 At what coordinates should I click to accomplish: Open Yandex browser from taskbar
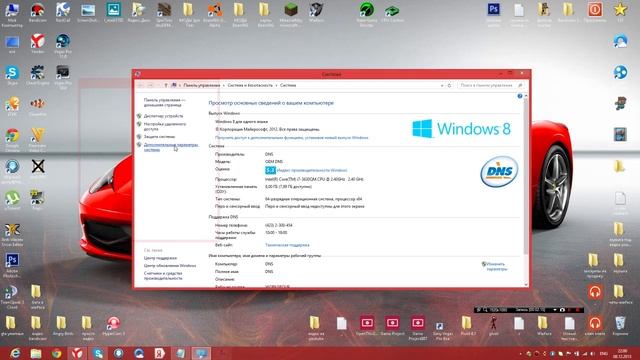click(77, 353)
